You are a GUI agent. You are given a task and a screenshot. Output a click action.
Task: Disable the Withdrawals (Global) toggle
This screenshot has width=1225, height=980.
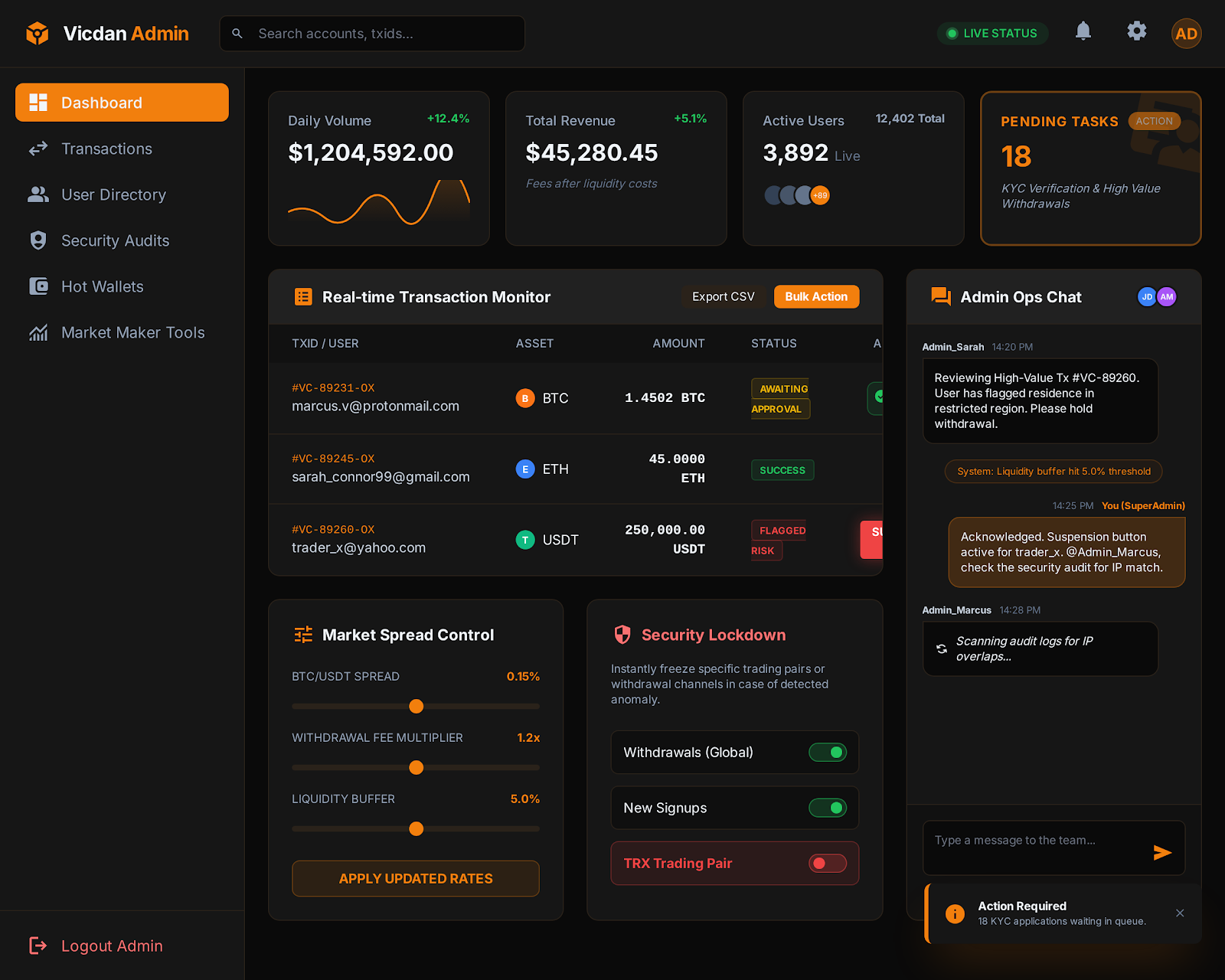(x=827, y=753)
